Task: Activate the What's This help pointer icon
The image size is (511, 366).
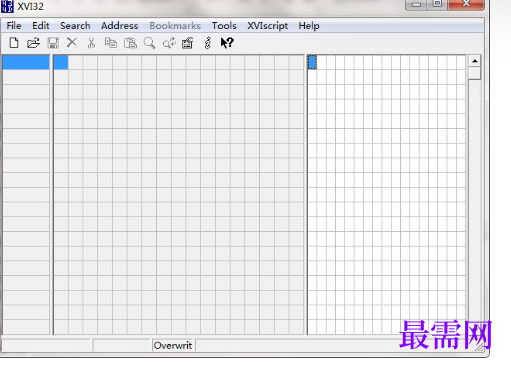Action: (x=227, y=43)
